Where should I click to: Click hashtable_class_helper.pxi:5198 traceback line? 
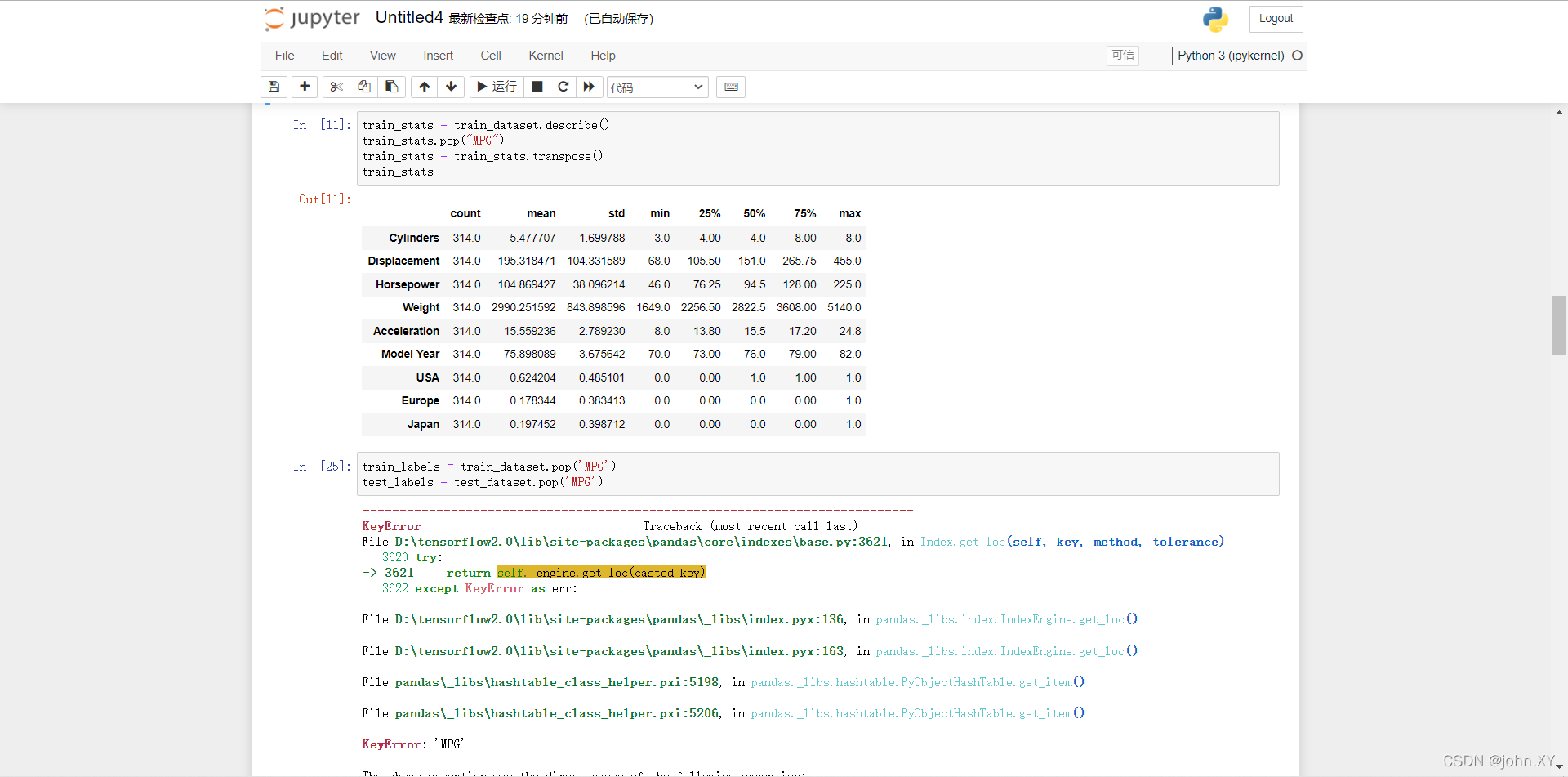click(x=723, y=682)
